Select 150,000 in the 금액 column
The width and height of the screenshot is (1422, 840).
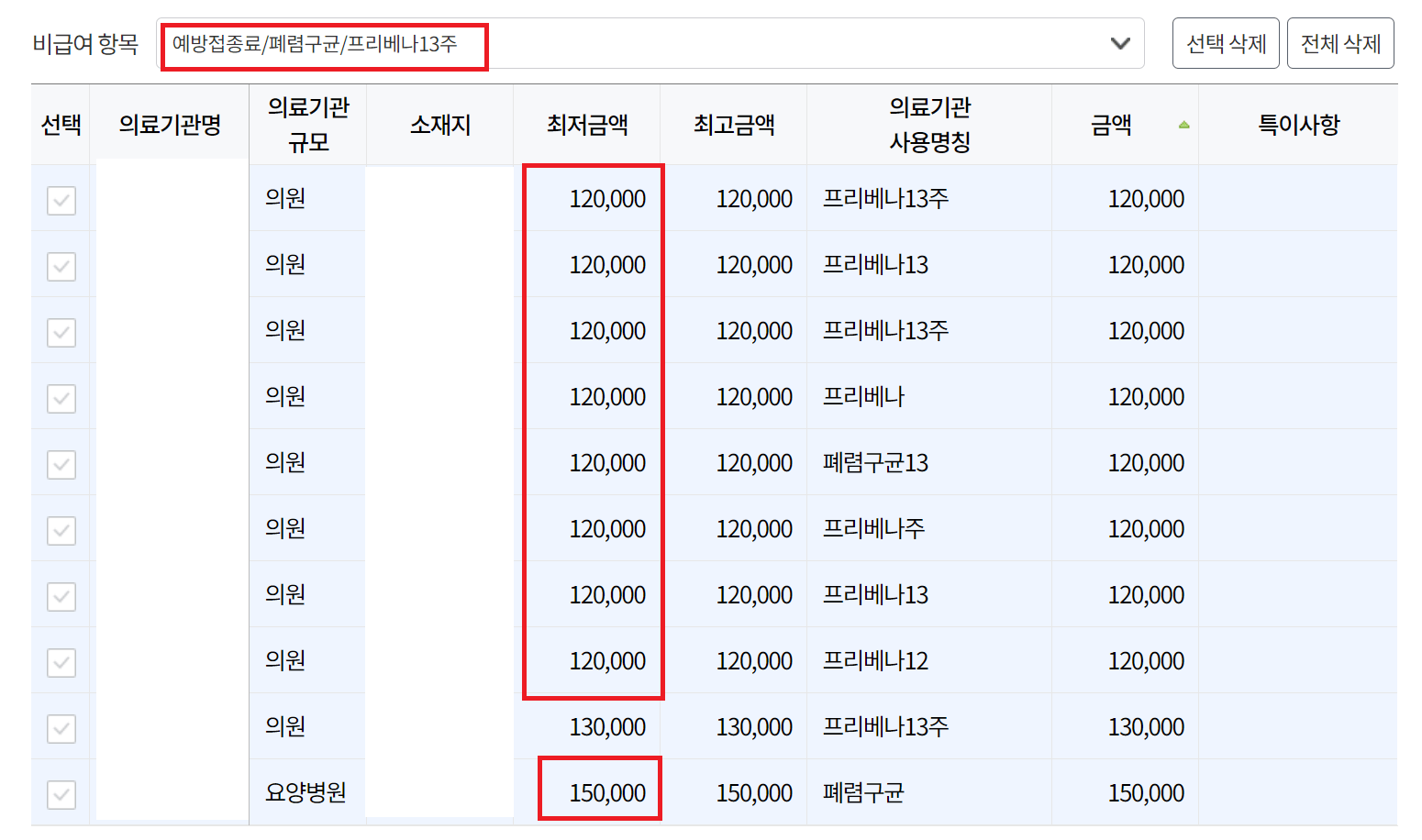[1146, 793]
